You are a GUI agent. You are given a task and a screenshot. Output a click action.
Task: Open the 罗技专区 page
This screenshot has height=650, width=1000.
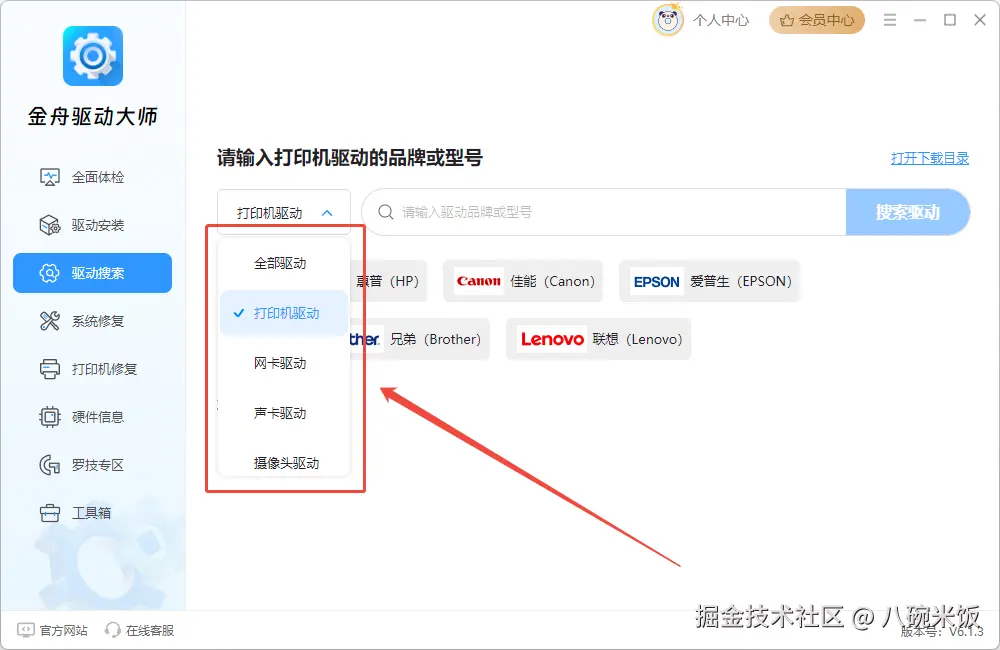(92, 465)
